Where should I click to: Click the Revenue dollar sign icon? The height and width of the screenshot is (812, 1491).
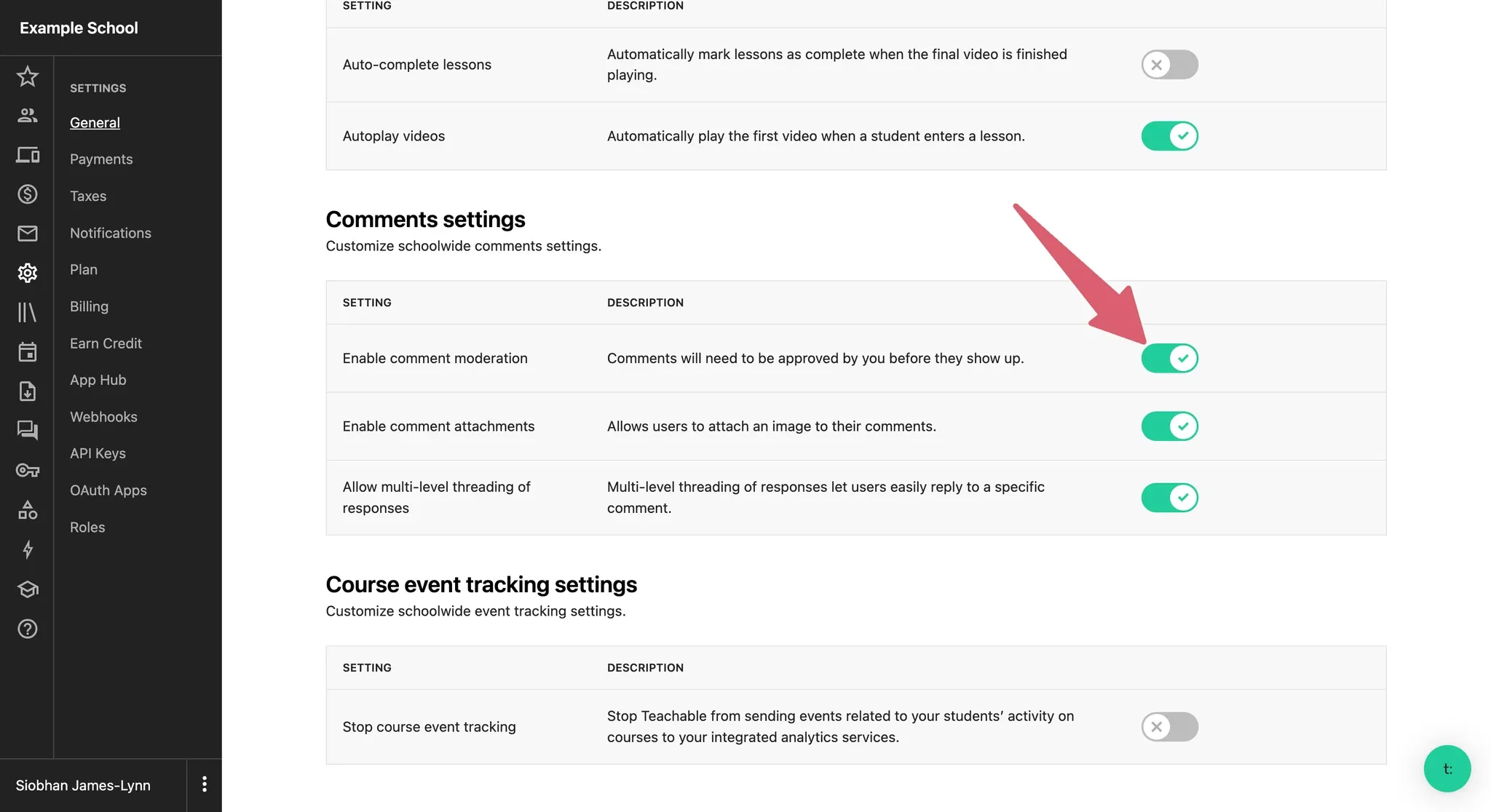[27, 195]
